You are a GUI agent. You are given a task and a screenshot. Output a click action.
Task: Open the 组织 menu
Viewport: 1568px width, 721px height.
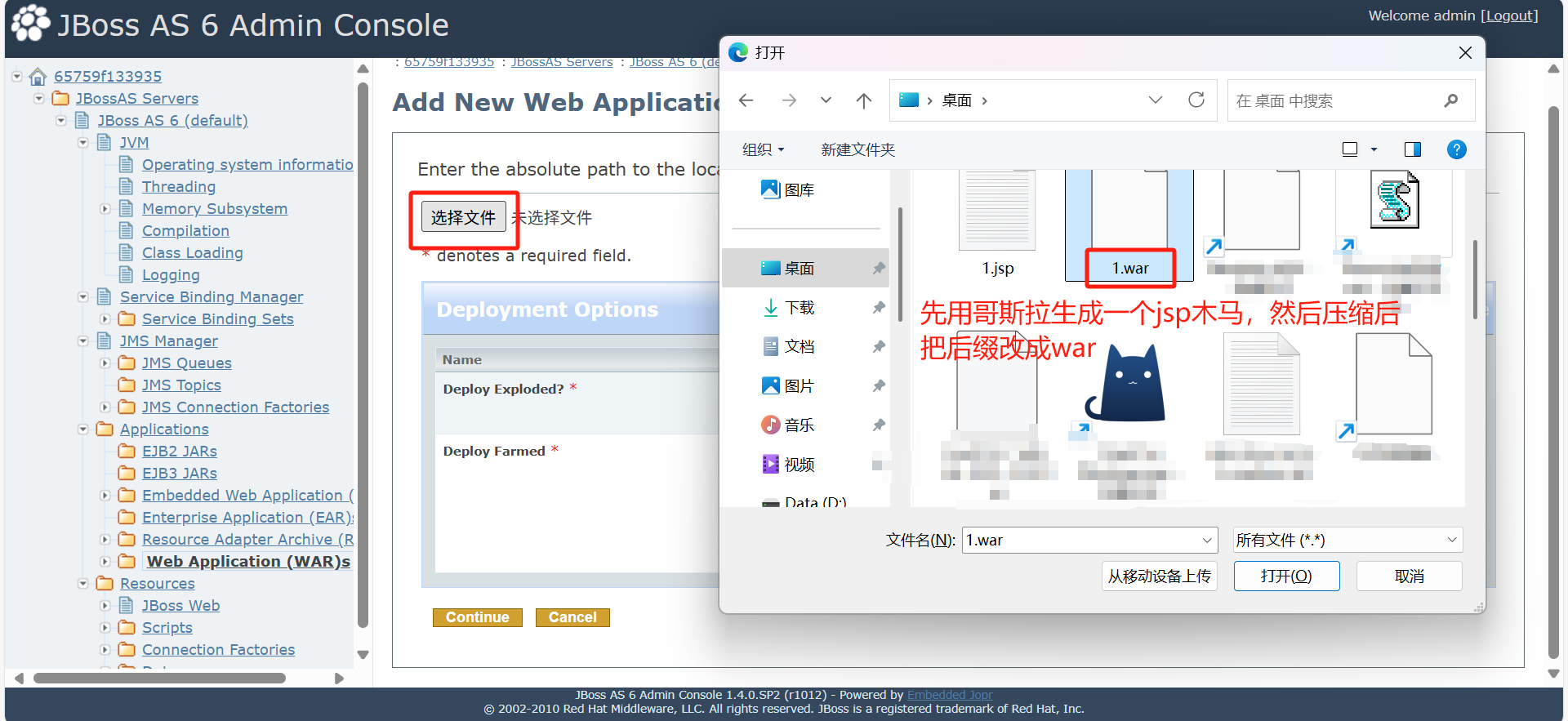coord(763,149)
